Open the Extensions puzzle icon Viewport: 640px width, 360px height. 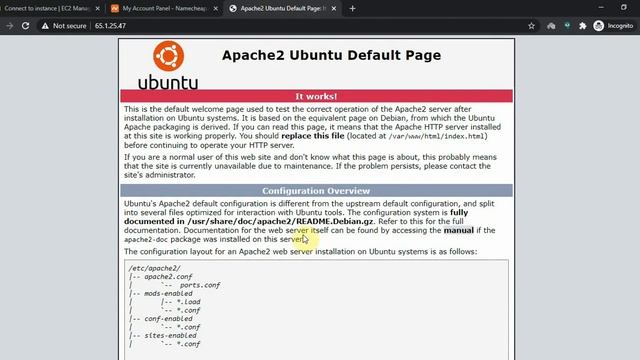tap(583, 26)
